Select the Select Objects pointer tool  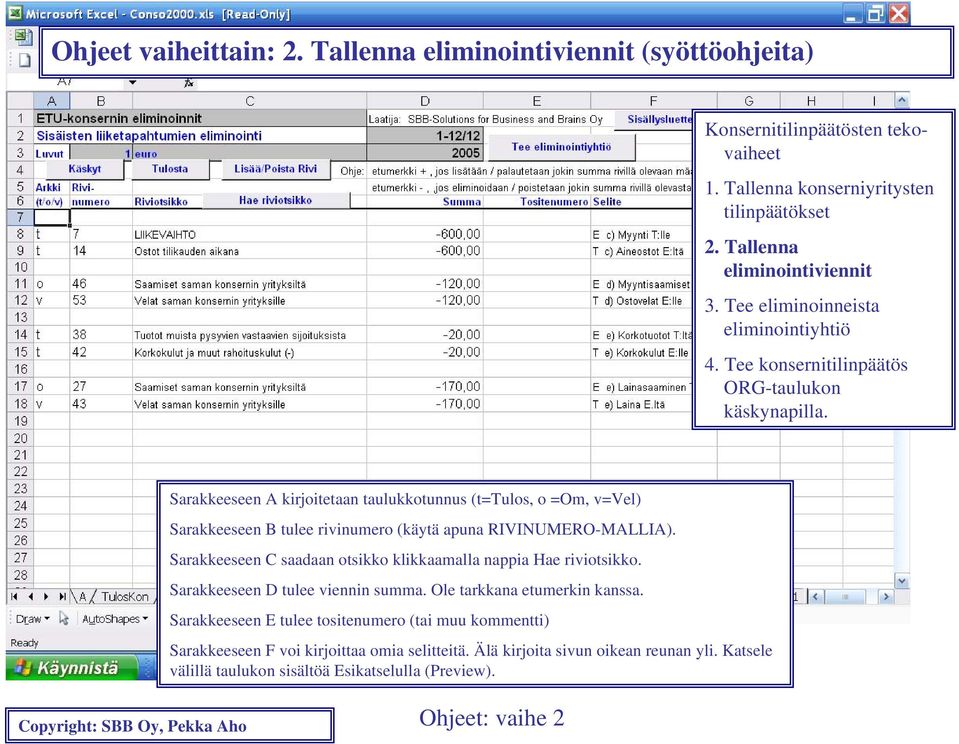pos(64,619)
